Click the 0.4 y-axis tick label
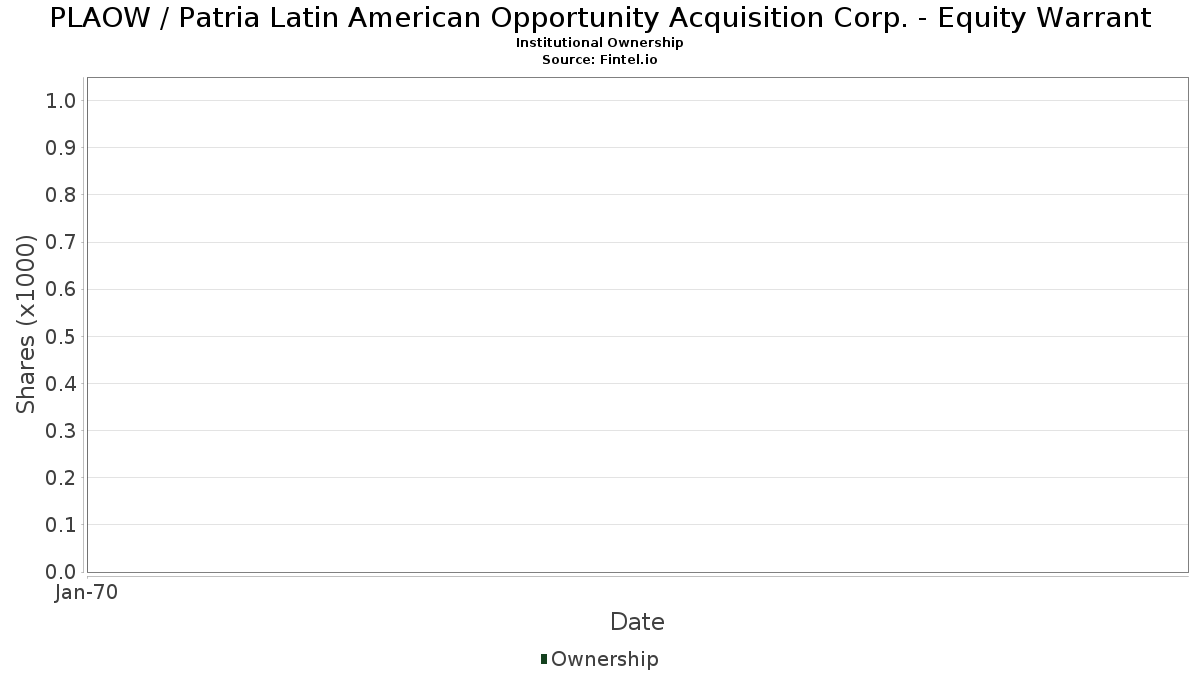This screenshot has width=1200, height=675. click(x=61, y=383)
